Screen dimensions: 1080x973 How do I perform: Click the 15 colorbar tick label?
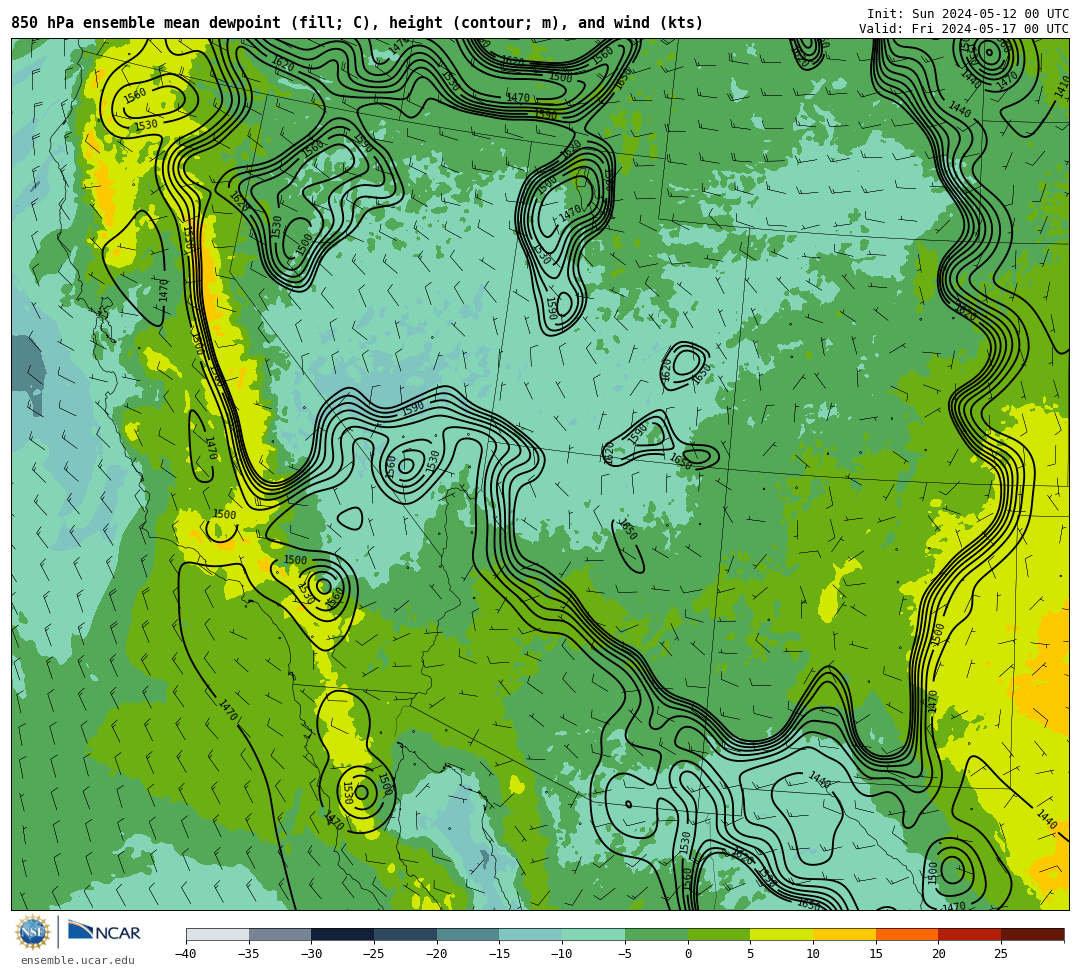point(875,954)
